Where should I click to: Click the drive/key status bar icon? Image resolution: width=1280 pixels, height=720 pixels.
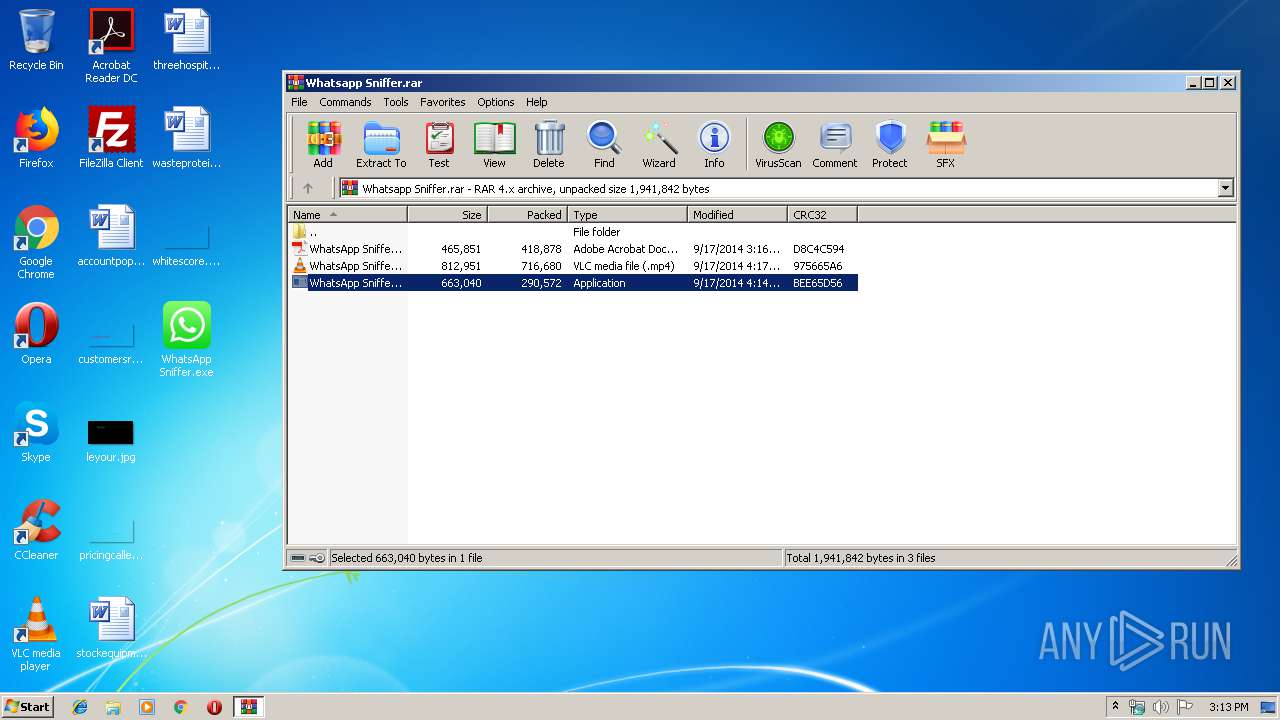(307, 558)
